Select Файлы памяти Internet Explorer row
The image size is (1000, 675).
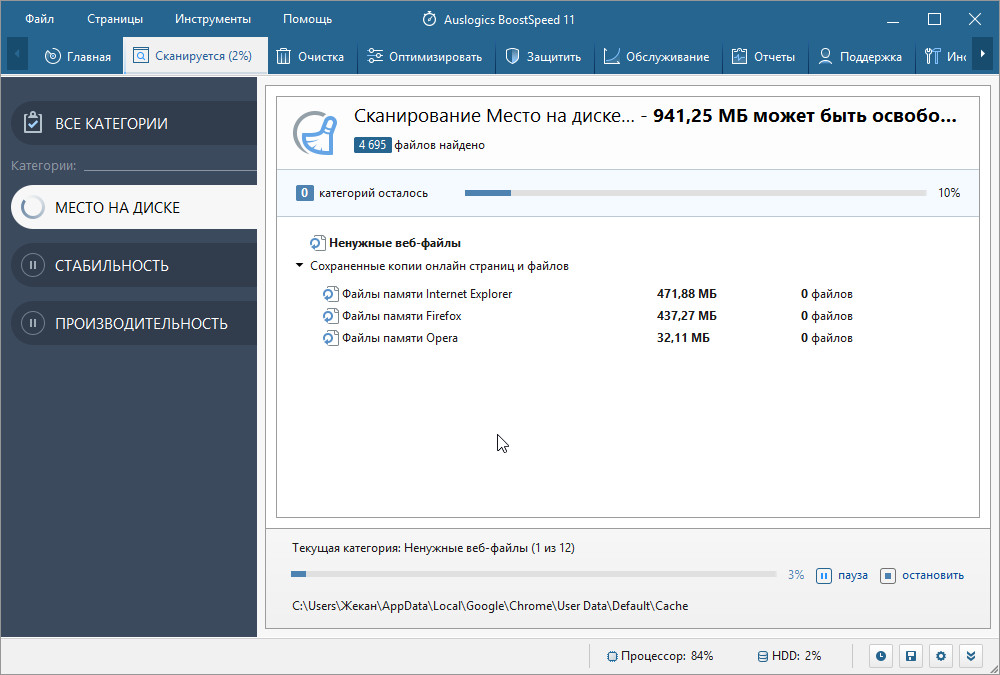pos(587,294)
